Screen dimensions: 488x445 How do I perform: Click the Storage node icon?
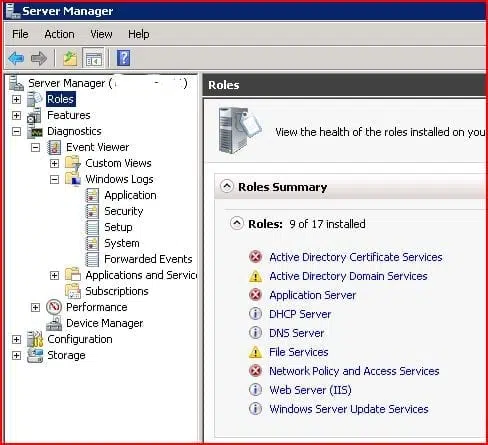(35, 355)
